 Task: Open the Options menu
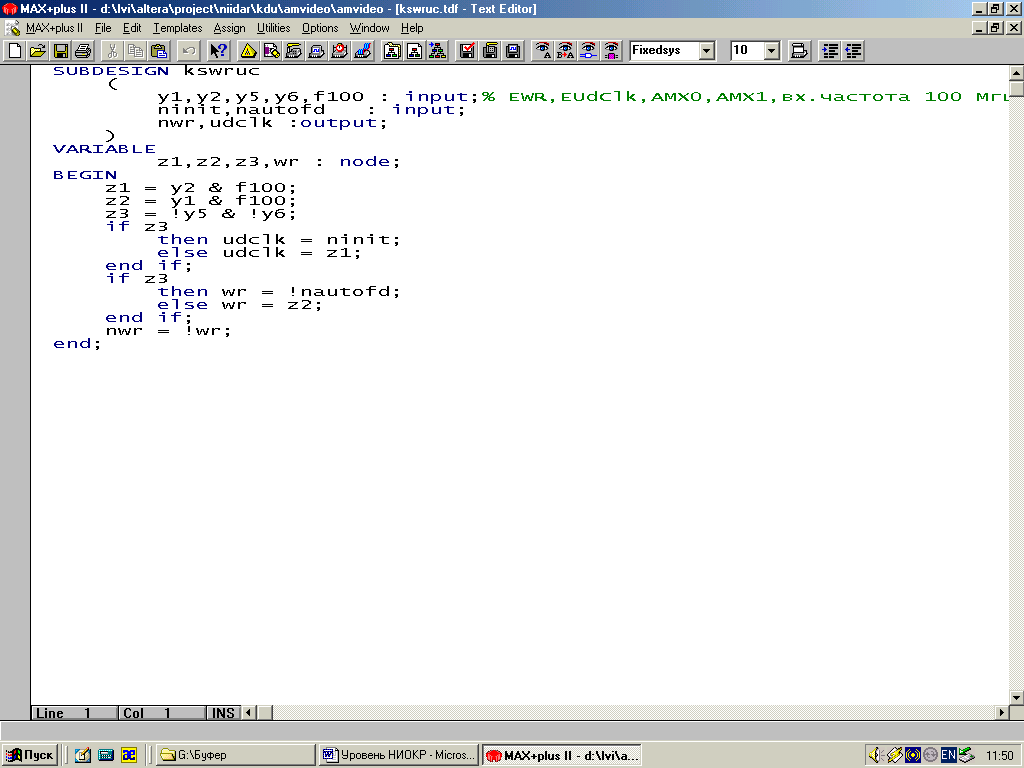click(x=320, y=28)
